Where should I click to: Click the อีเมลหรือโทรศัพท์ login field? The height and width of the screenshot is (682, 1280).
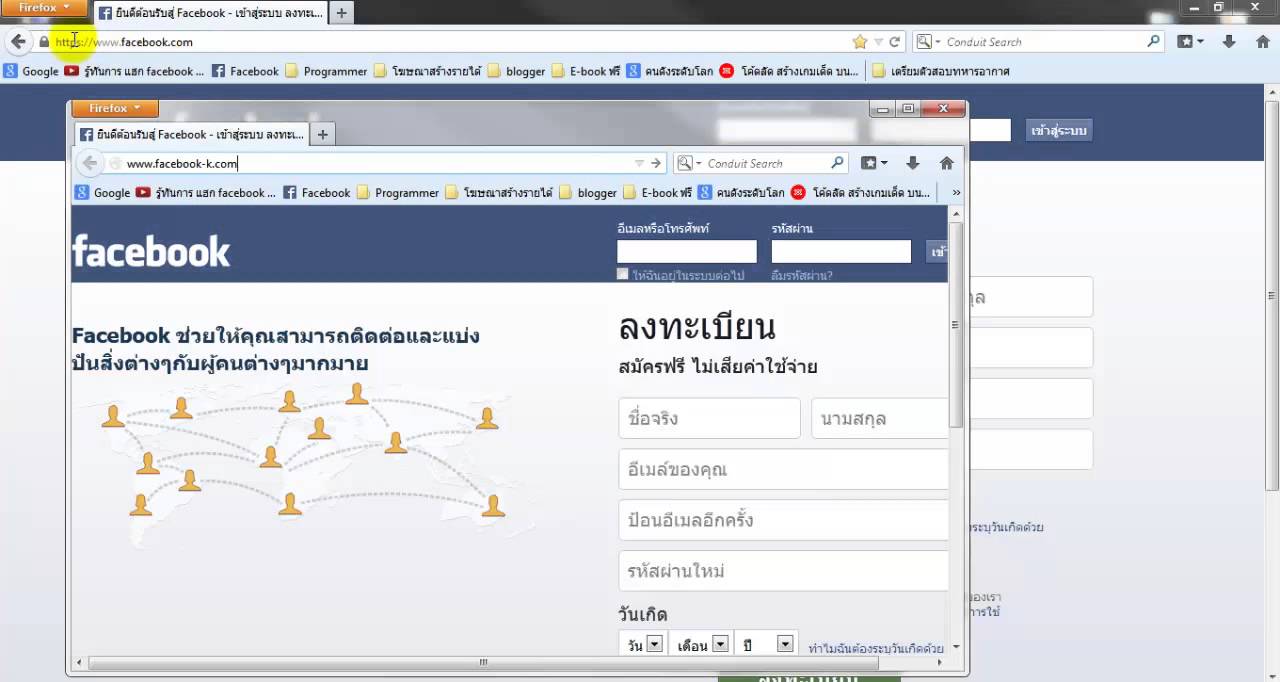pyautogui.click(x=687, y=251)
